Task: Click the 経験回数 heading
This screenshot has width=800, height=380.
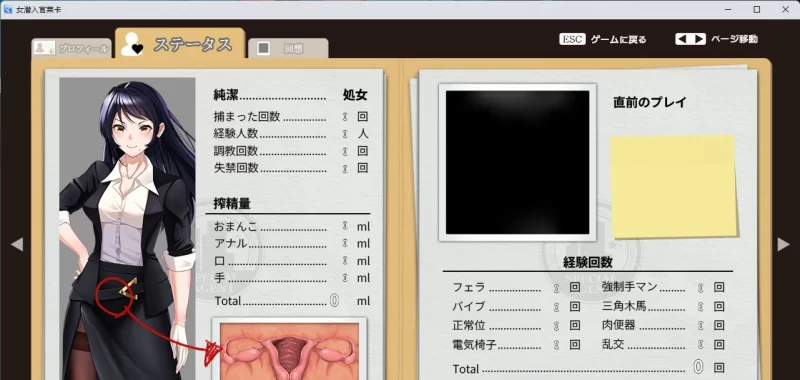Action: tap(588, 263)
